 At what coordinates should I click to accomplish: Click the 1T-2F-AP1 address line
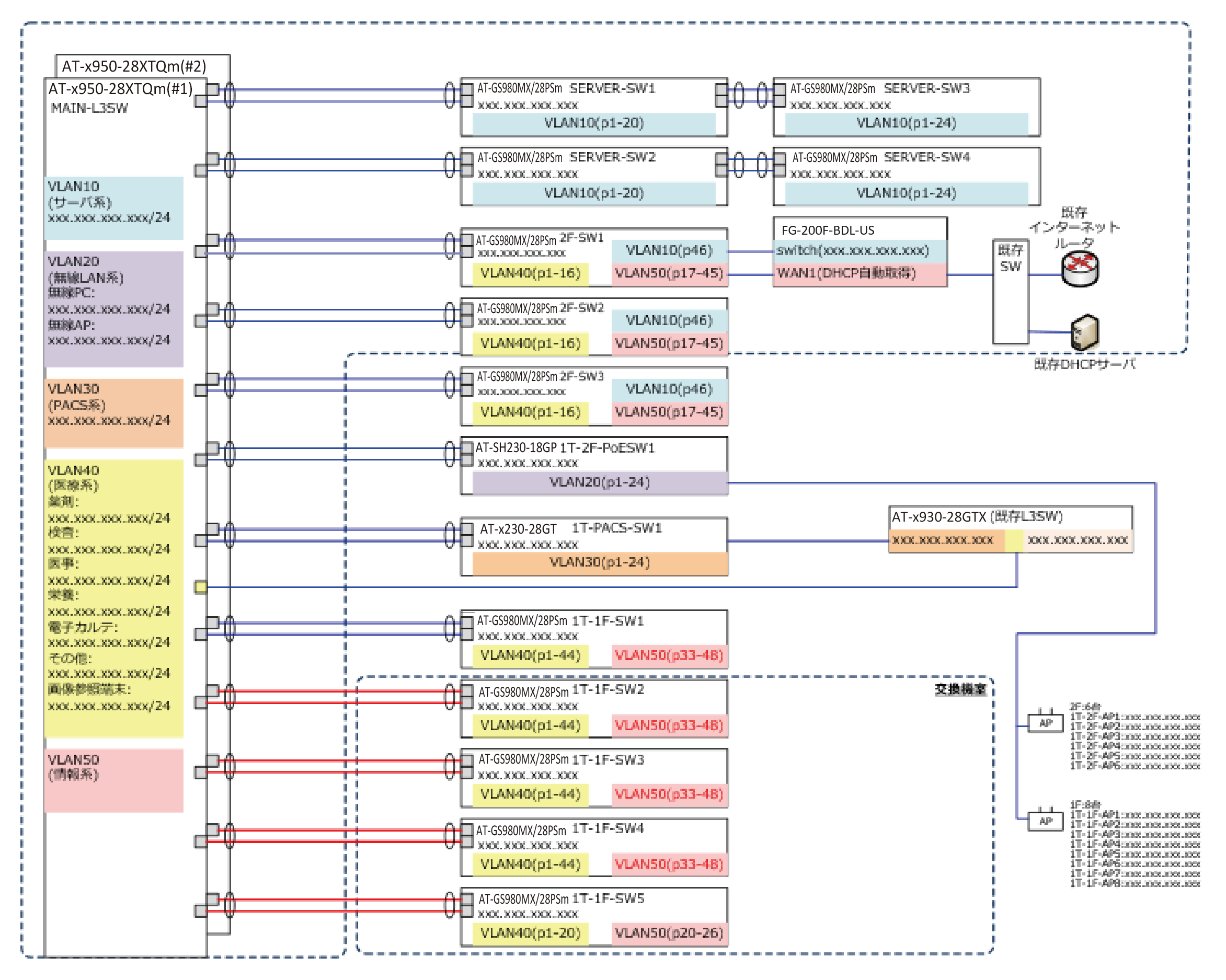(1135, 717)
